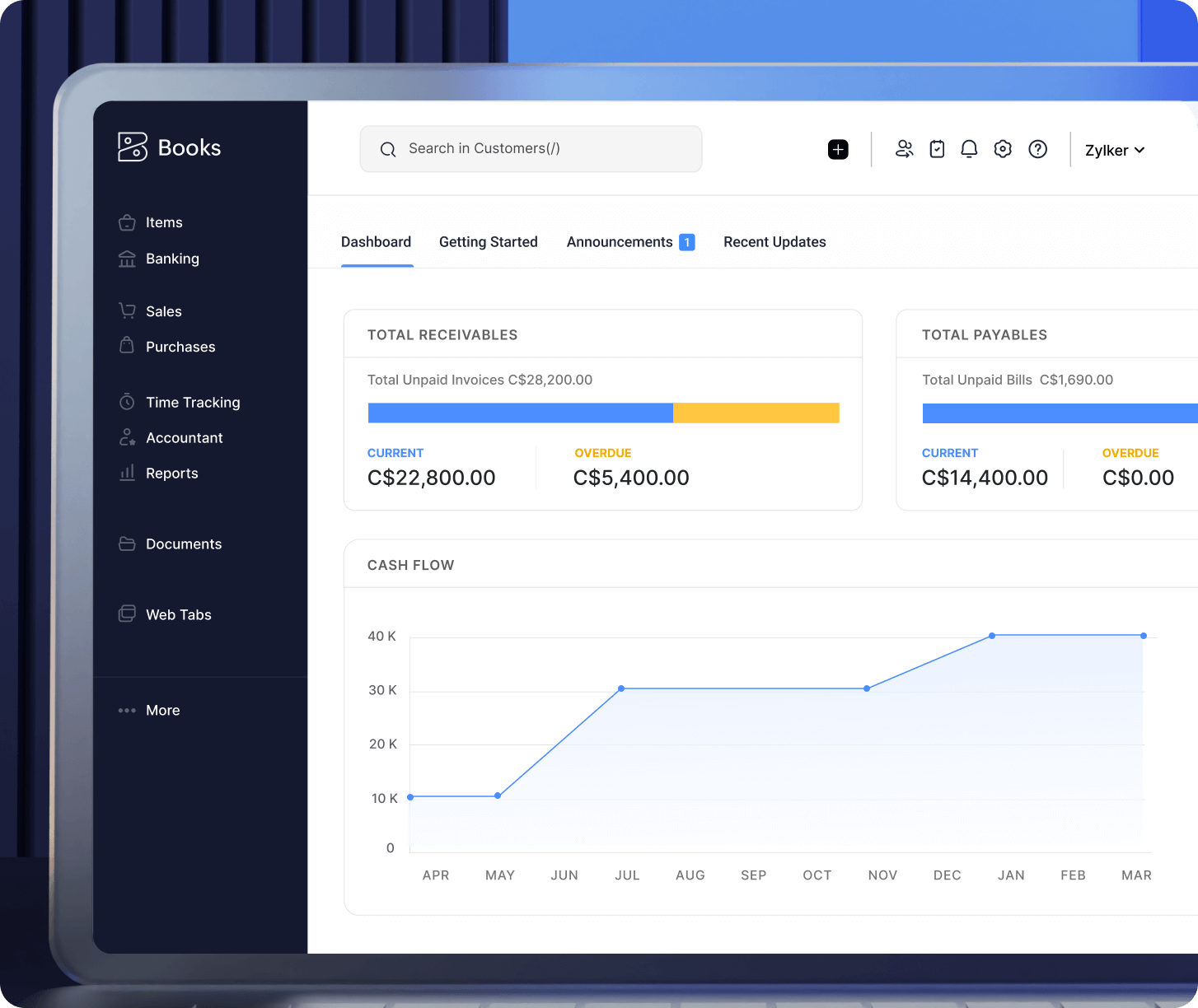
Task: Open the settings gear
Action: tap(1003, 149)
